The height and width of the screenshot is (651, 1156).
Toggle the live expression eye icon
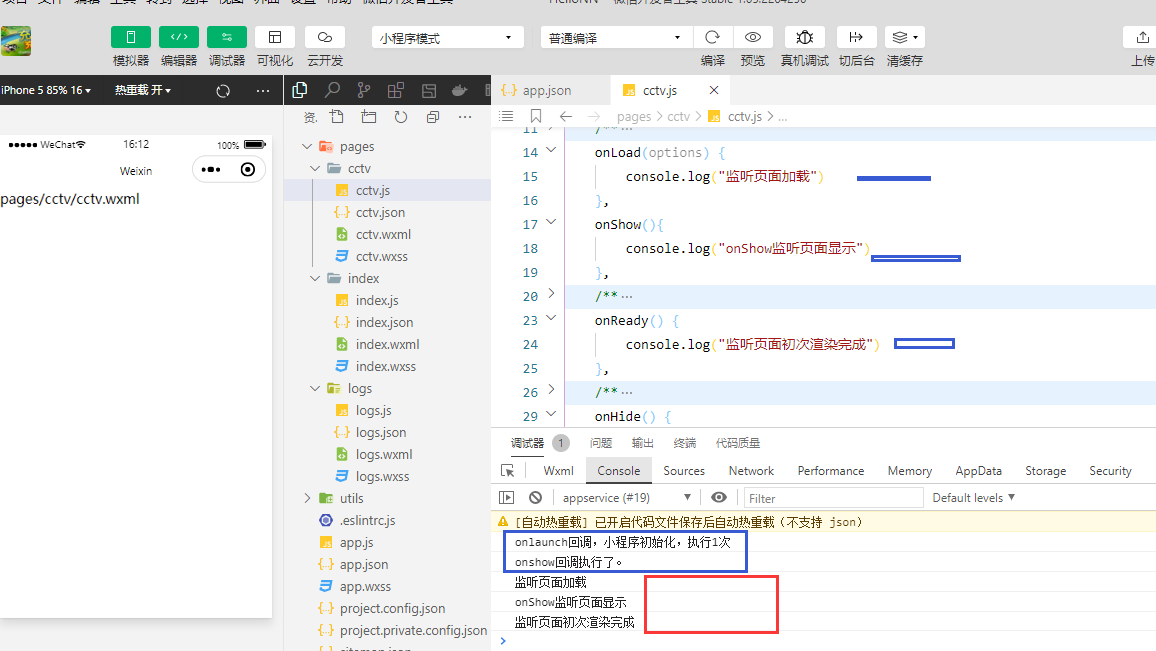tap(719, 498)
